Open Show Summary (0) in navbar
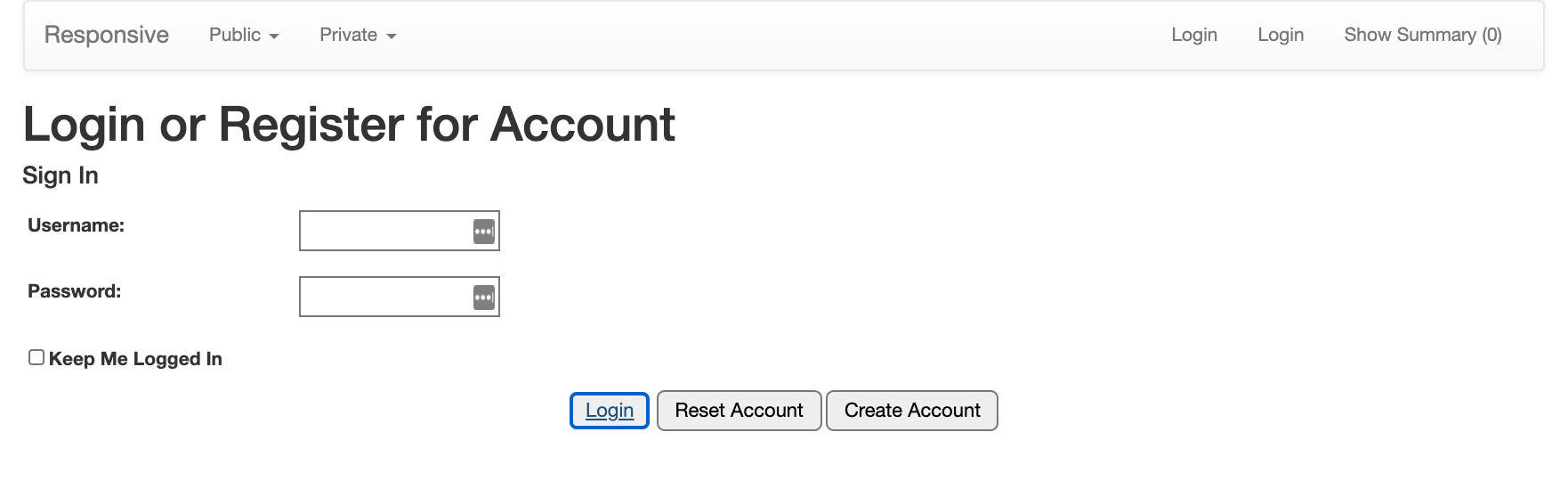 click(1423, 35)
